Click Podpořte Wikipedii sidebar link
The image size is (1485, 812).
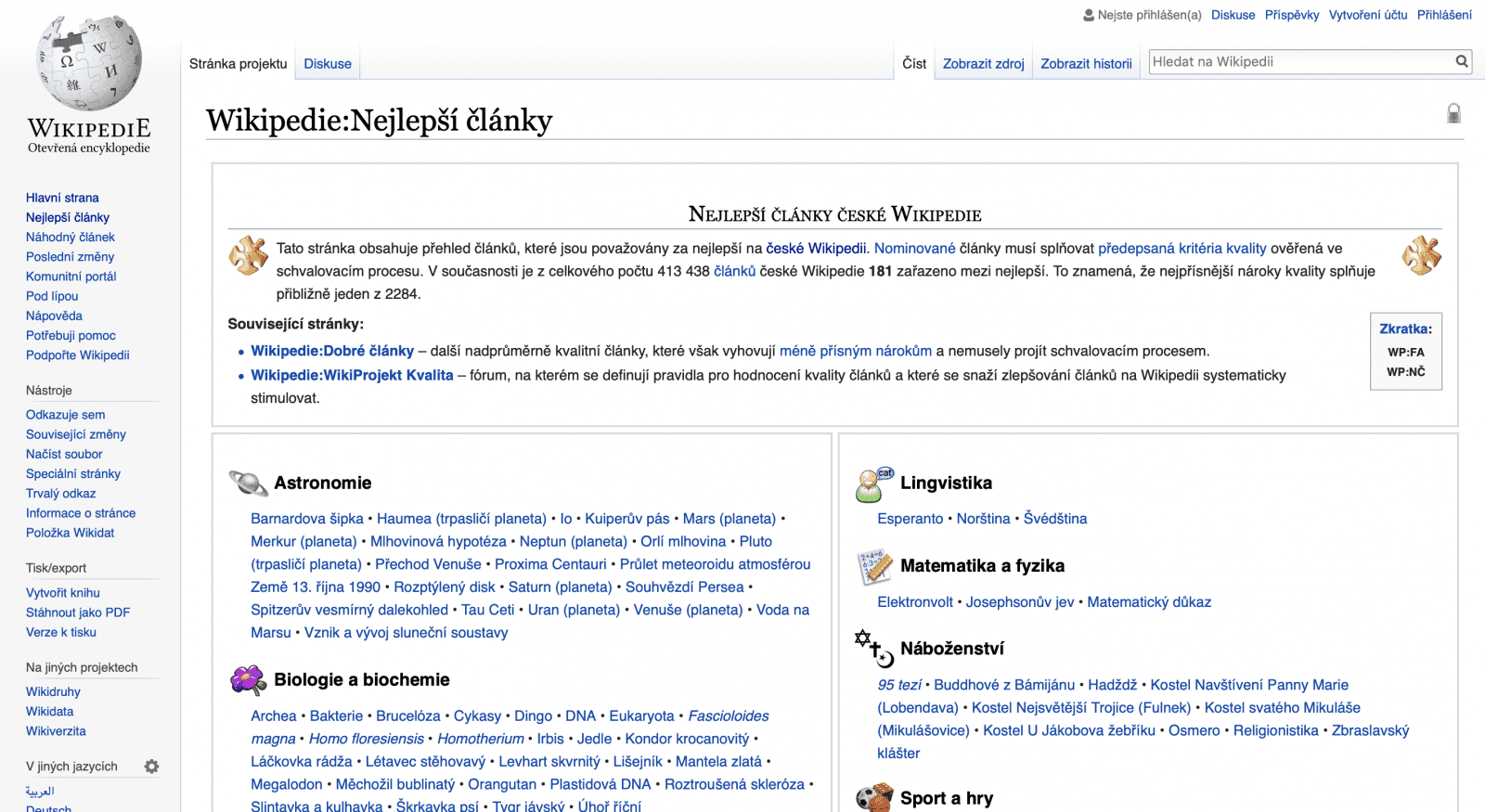click(x=78, y=354)
